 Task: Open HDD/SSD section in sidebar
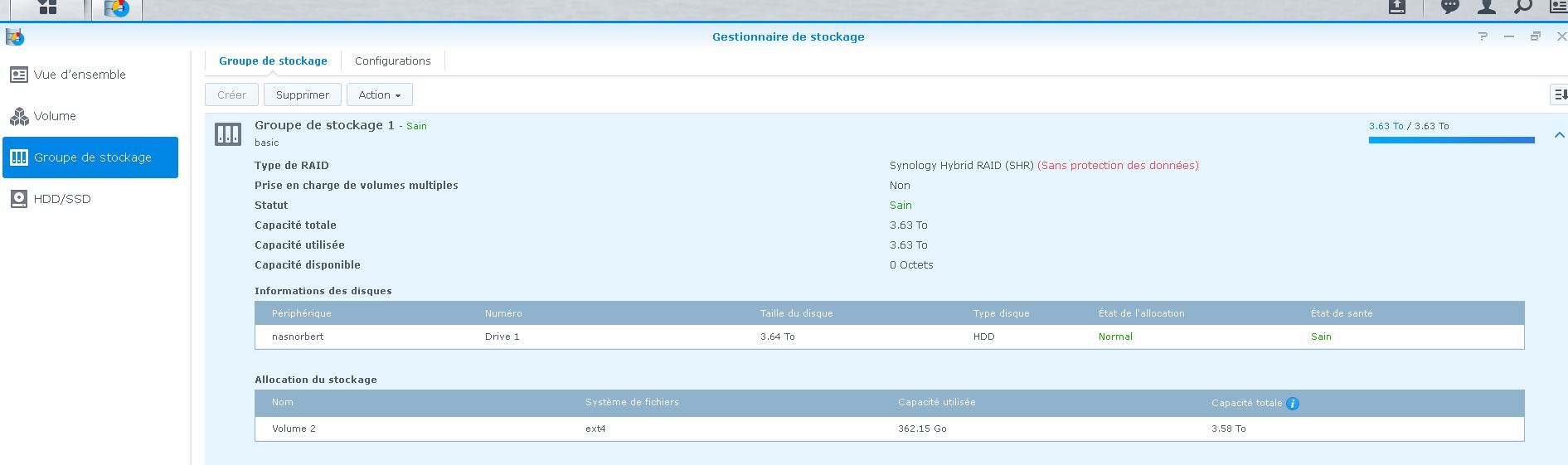click(x=62, y=199)
